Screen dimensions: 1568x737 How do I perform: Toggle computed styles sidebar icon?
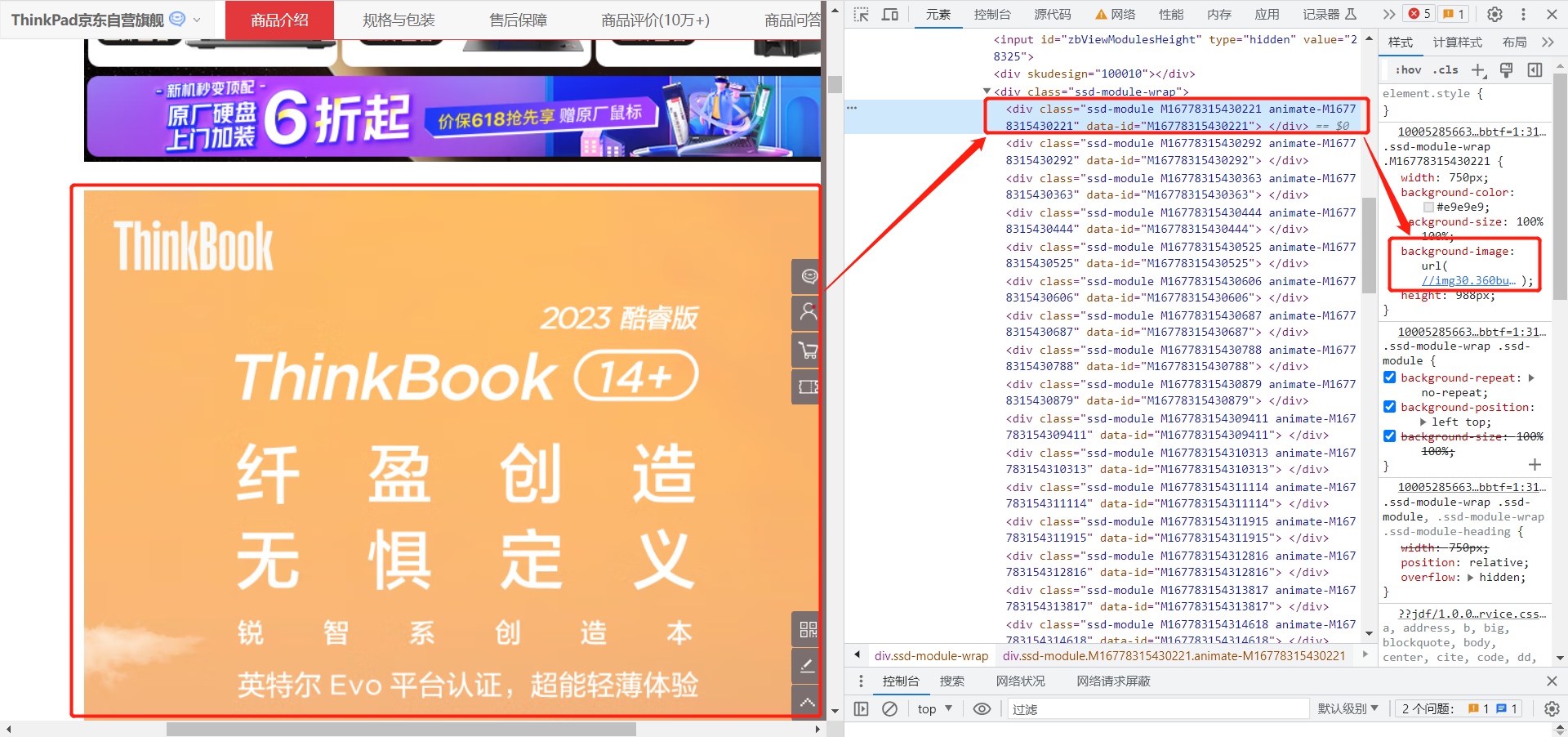(x=1535, y=70)
